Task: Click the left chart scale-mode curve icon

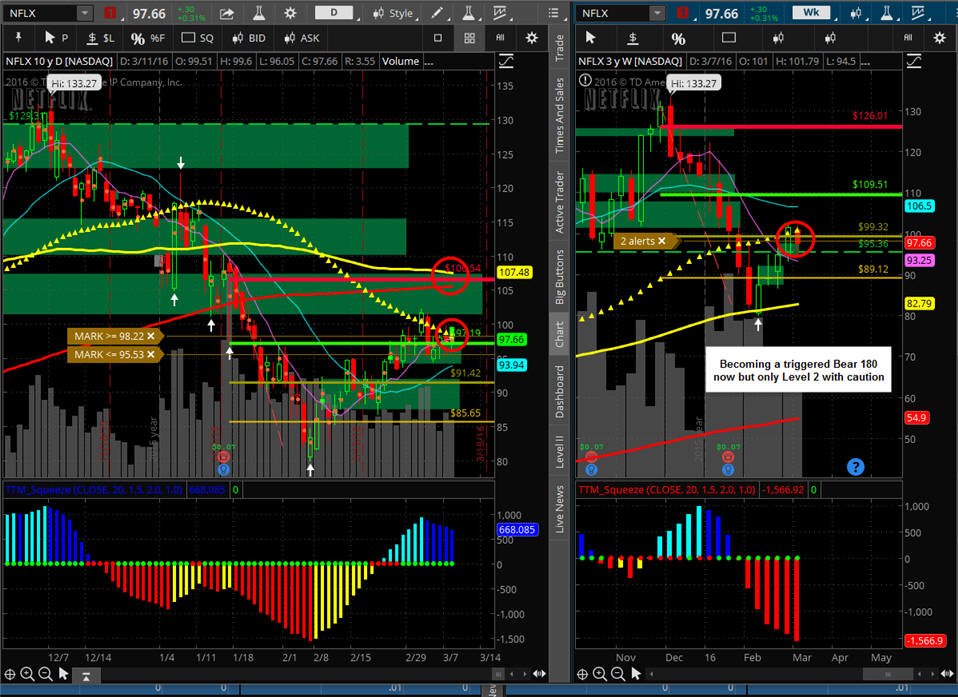Action: pos(506,61)
